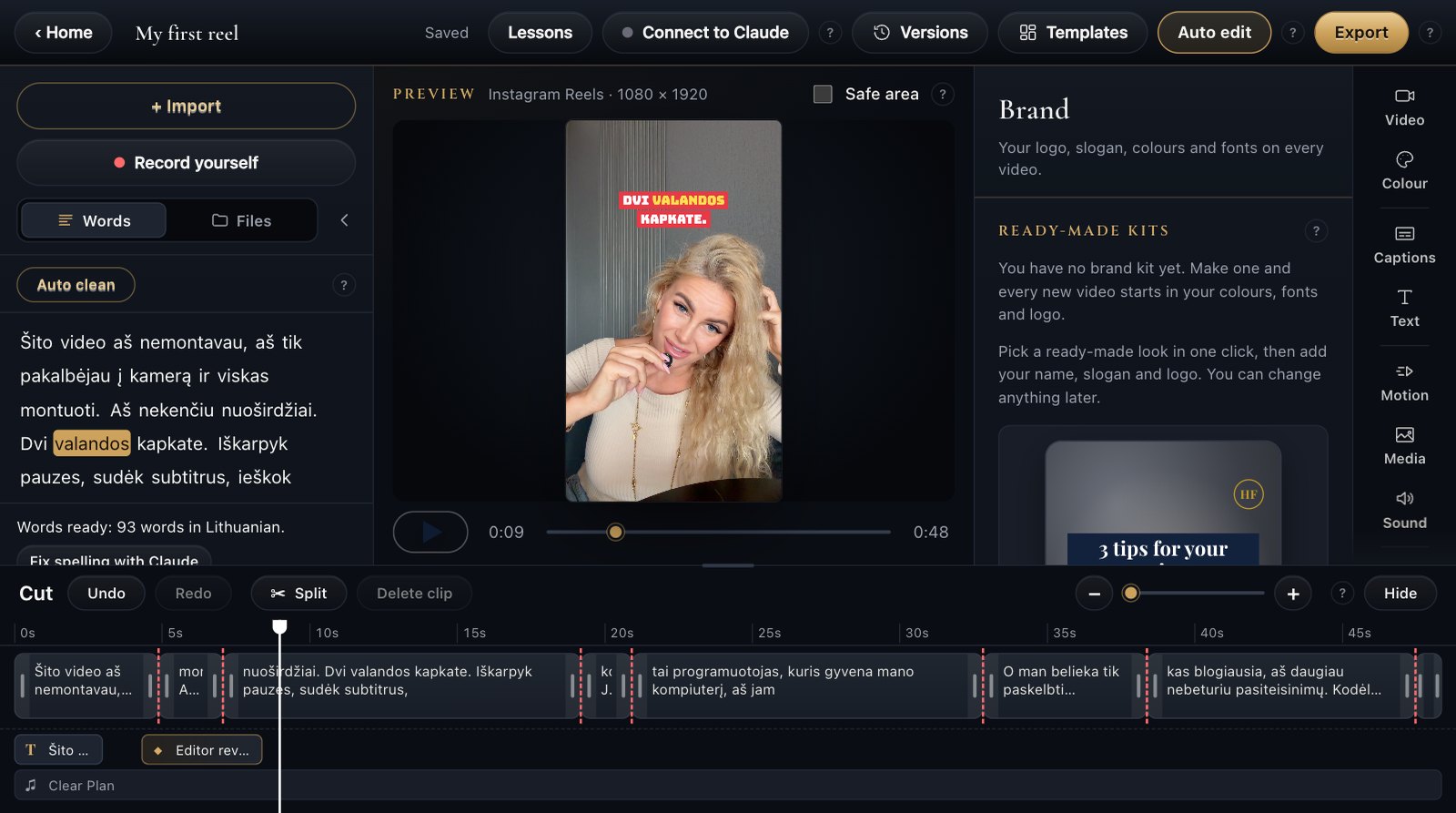Collapse the left panel with chevron

click(344, 220)
